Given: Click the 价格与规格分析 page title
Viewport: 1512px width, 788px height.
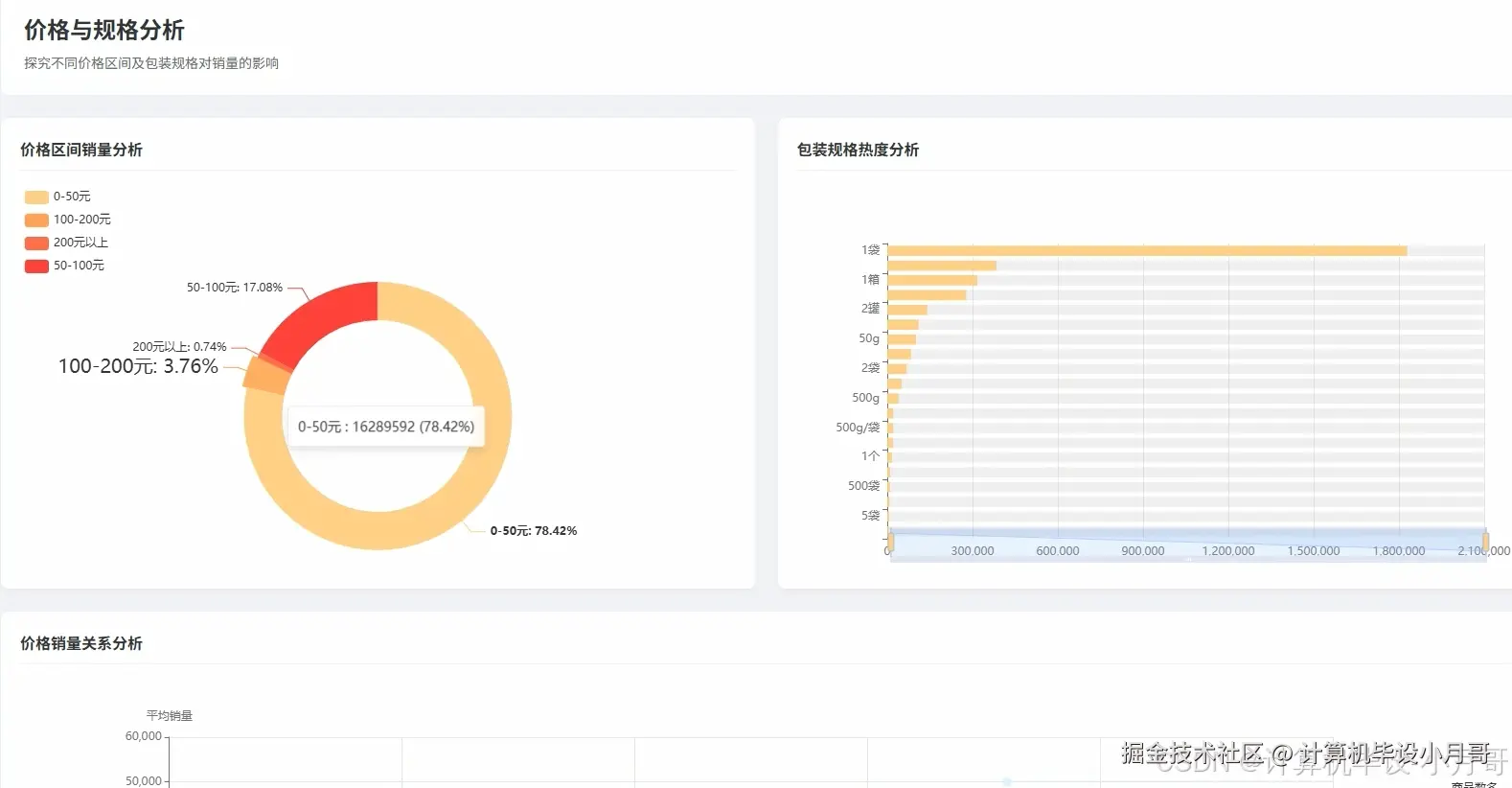Looking at the screenshot, I should click(104, 31).
